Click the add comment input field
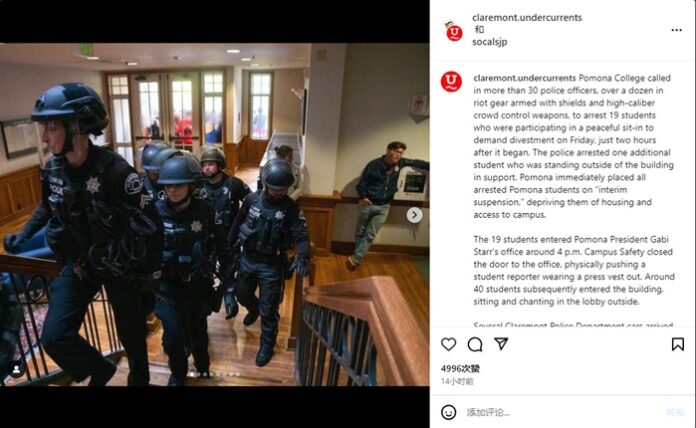 click(x=564, y=412)
